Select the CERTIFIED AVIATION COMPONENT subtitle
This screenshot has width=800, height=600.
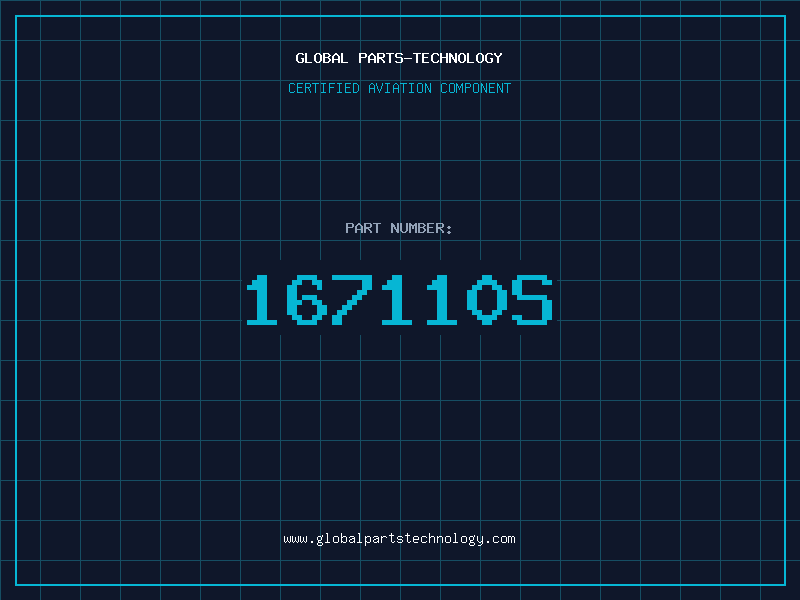point(399,88)
